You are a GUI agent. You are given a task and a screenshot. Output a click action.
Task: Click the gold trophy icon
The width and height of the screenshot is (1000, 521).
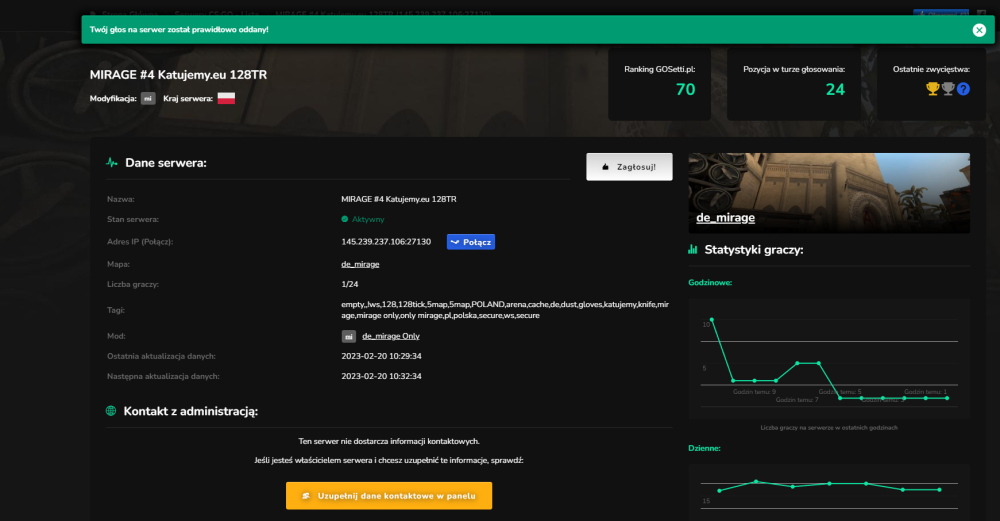932,89
